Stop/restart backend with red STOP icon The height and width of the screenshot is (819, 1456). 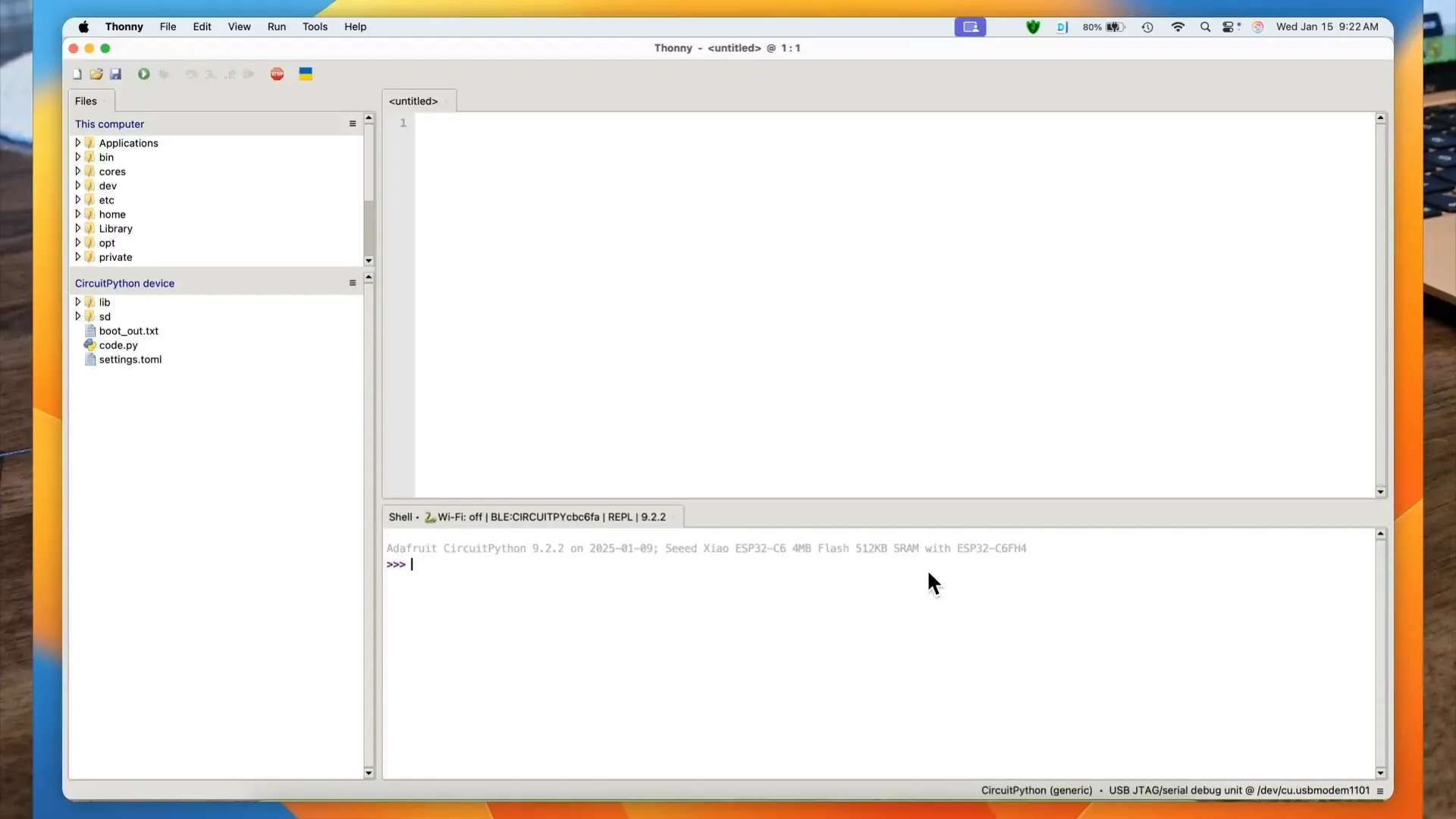pos(277,74)
